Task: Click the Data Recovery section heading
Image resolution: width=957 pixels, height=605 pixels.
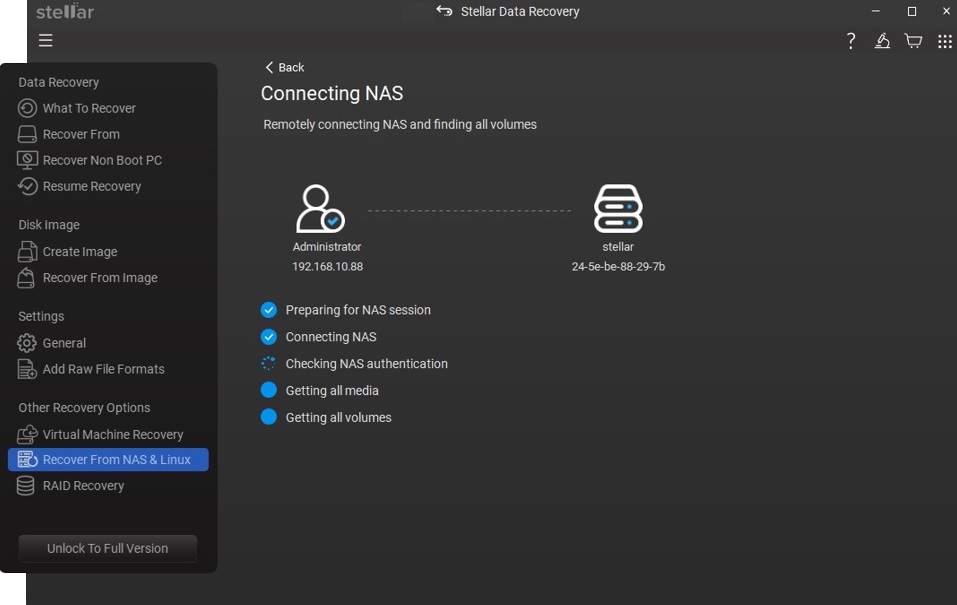Action: (59, 82)
